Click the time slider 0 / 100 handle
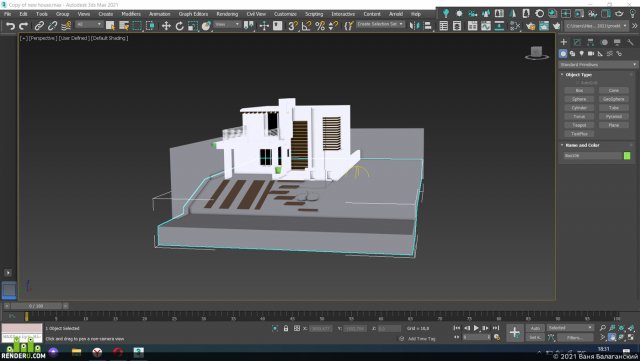This screenshot has height=361, width=640. 36,306
